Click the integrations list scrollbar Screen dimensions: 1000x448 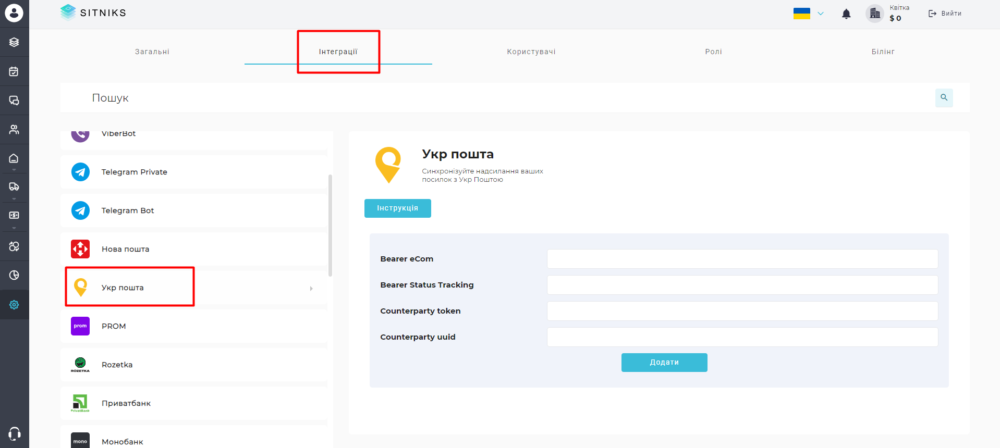[330, 225]
